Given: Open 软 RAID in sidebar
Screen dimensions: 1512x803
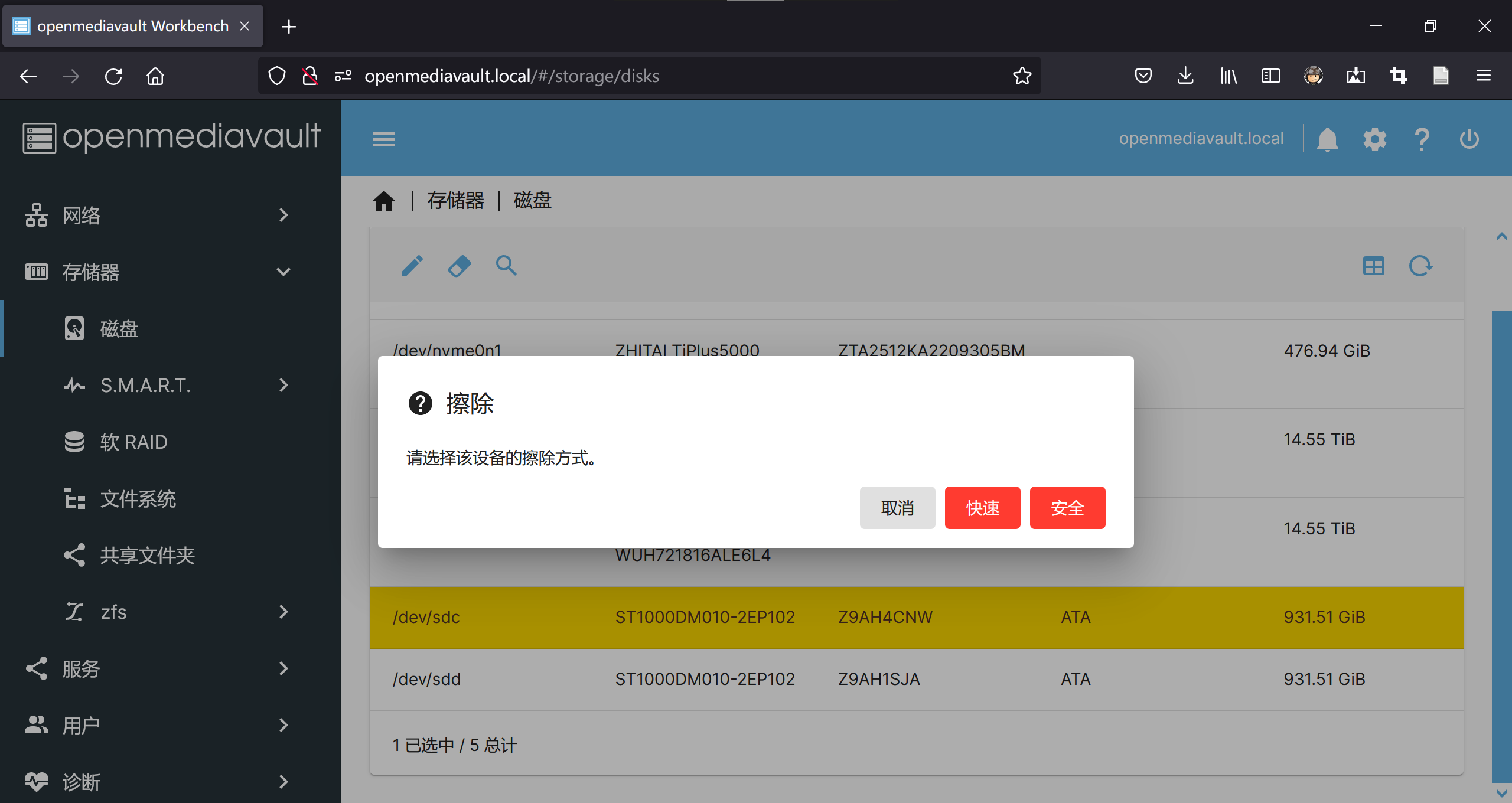Looking at the screenshot, I should click(134, 442).
